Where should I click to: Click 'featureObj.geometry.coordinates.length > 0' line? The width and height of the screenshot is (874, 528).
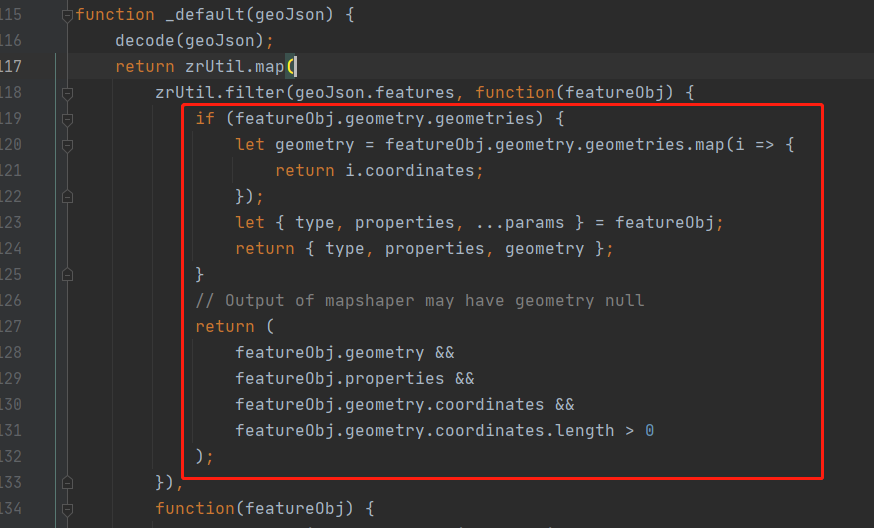(x=444, y=430)
